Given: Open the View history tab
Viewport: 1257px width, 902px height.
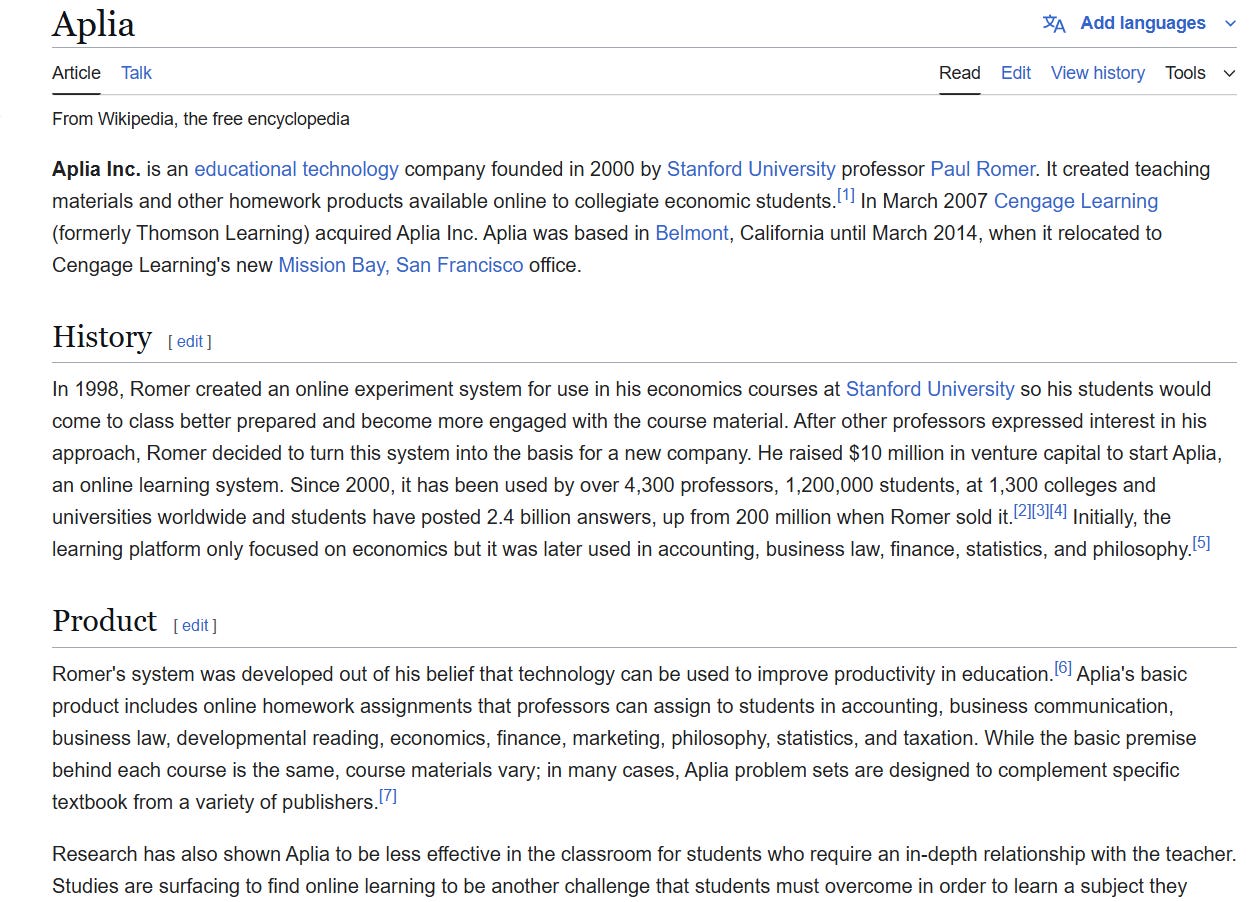Looking at the screenshot, I should point(1097,73).
